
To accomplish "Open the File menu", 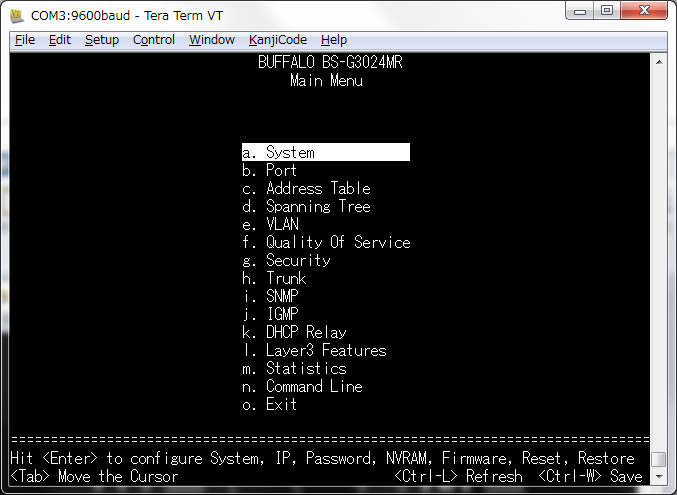I will pos(25,40).
